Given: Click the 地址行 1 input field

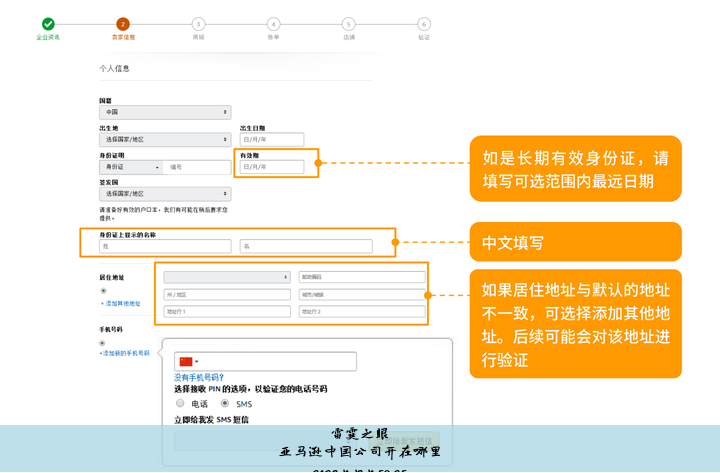Looking at the screenshot, I should (227, 311).
